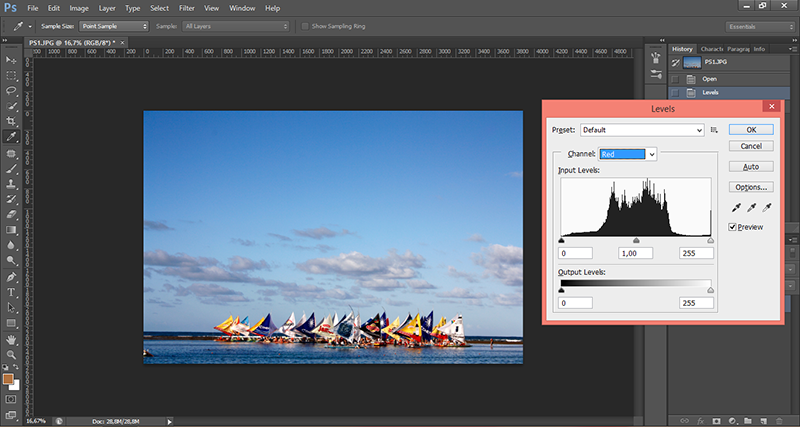Image resolution: width=800 pixels, height=427 pixels.
Task: Select the Zoom tool in toolbar
Action: [11, 353]
